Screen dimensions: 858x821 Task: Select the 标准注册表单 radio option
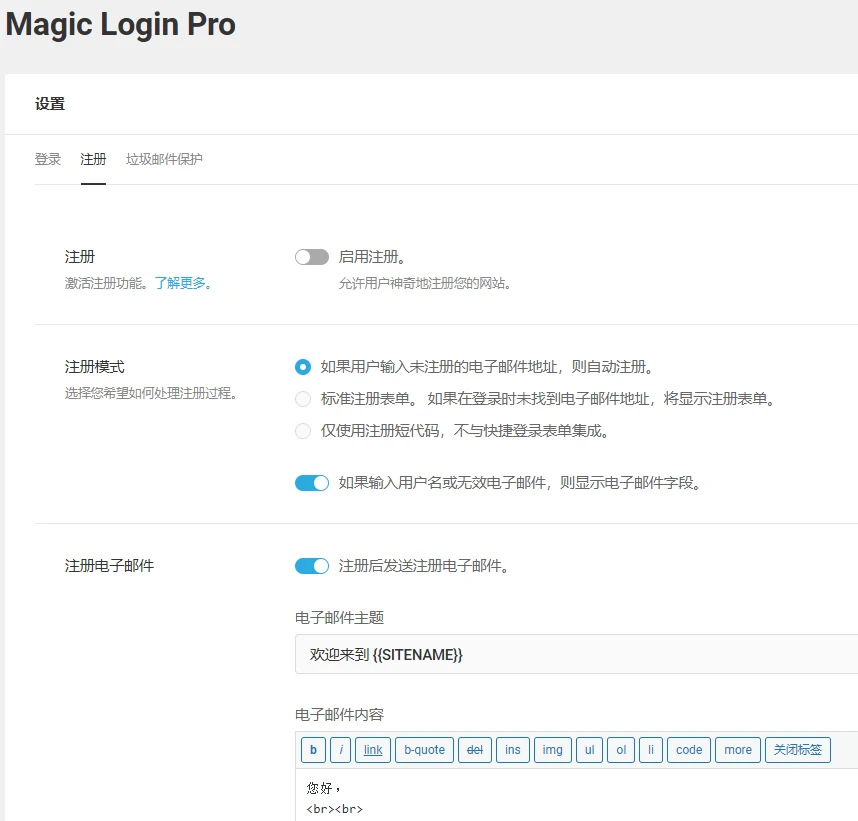(302, 399)
